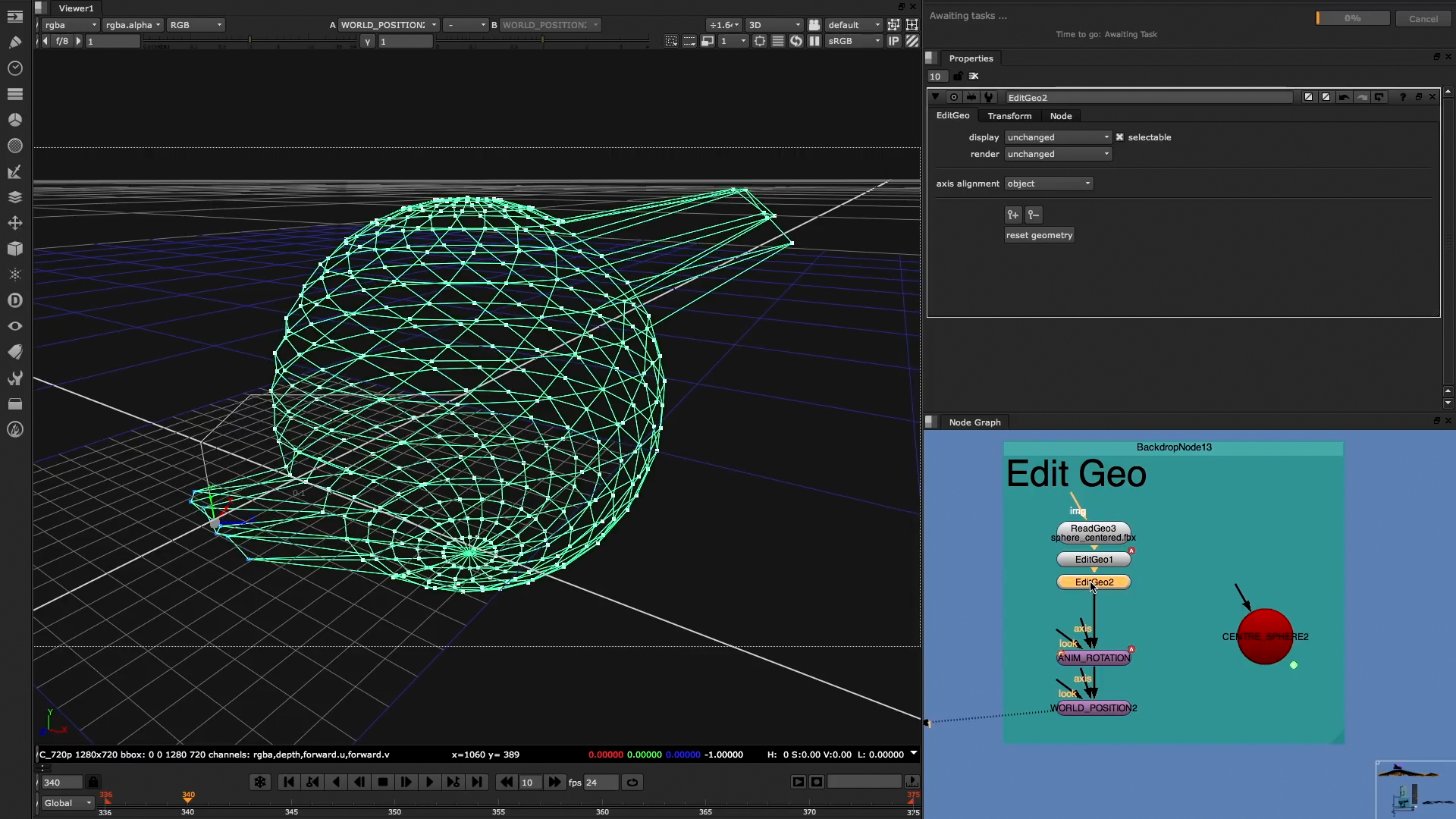
Task: Stop playback
Action: (383, 782)
